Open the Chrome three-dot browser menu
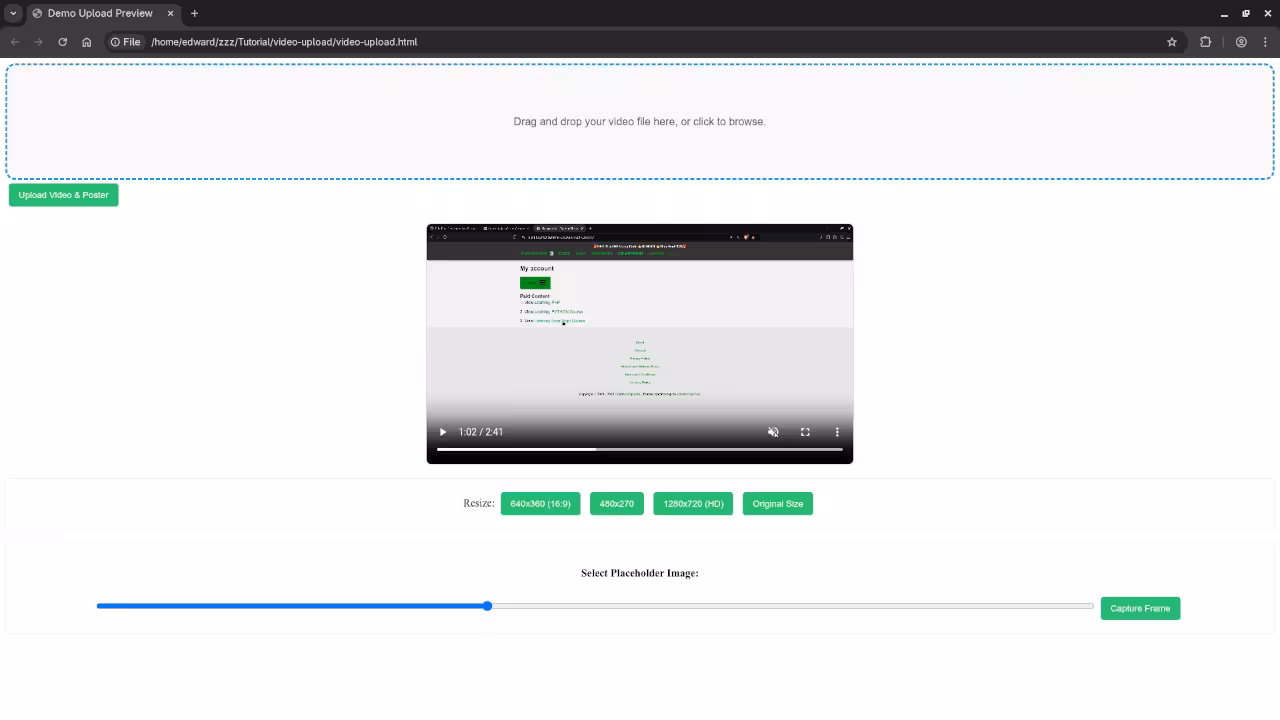The height and width of the screenshot is (720, 1280). point(1266,42)
